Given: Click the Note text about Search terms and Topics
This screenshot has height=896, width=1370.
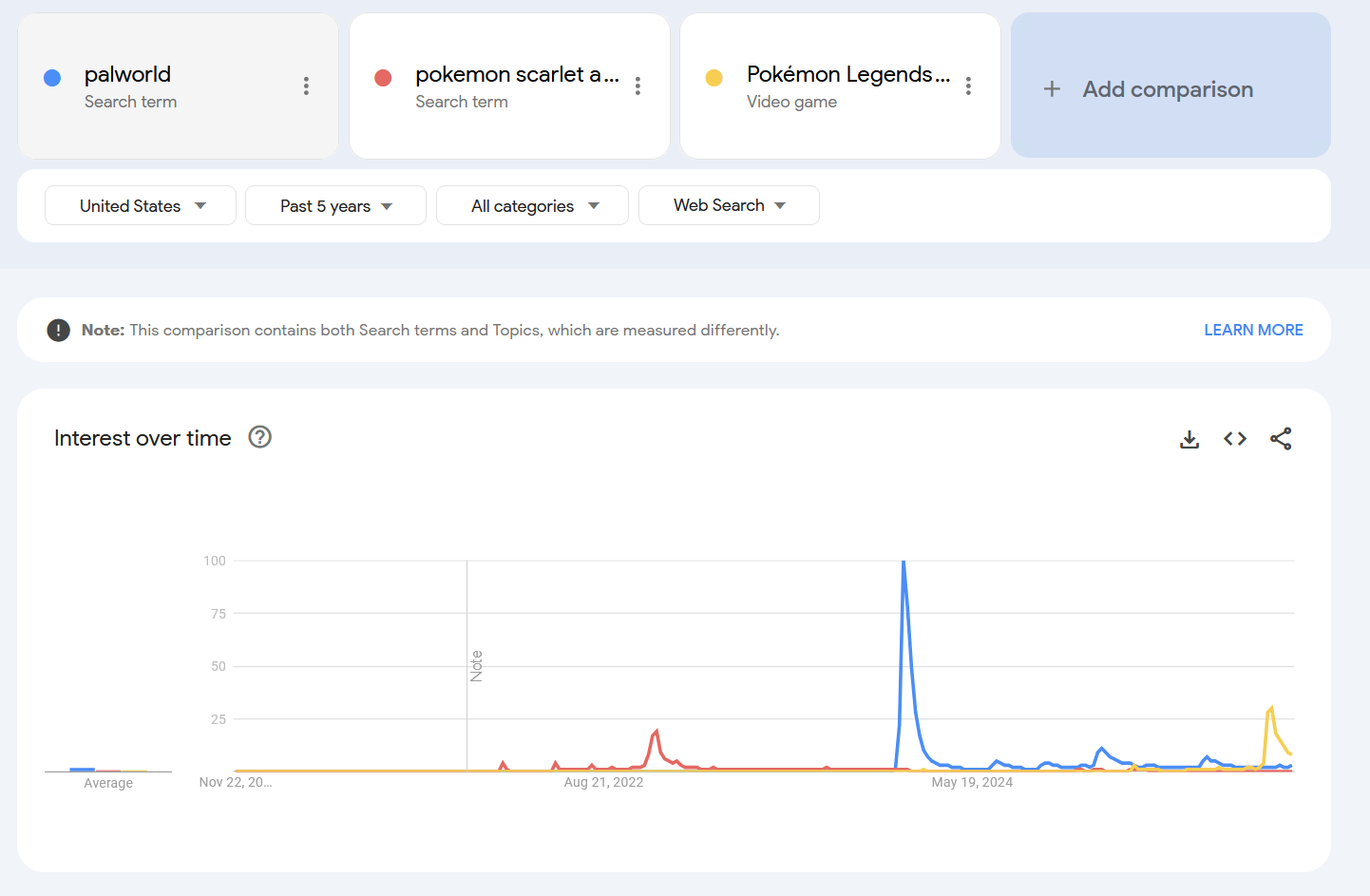Looking at the screenshot, I should point(430,330).
